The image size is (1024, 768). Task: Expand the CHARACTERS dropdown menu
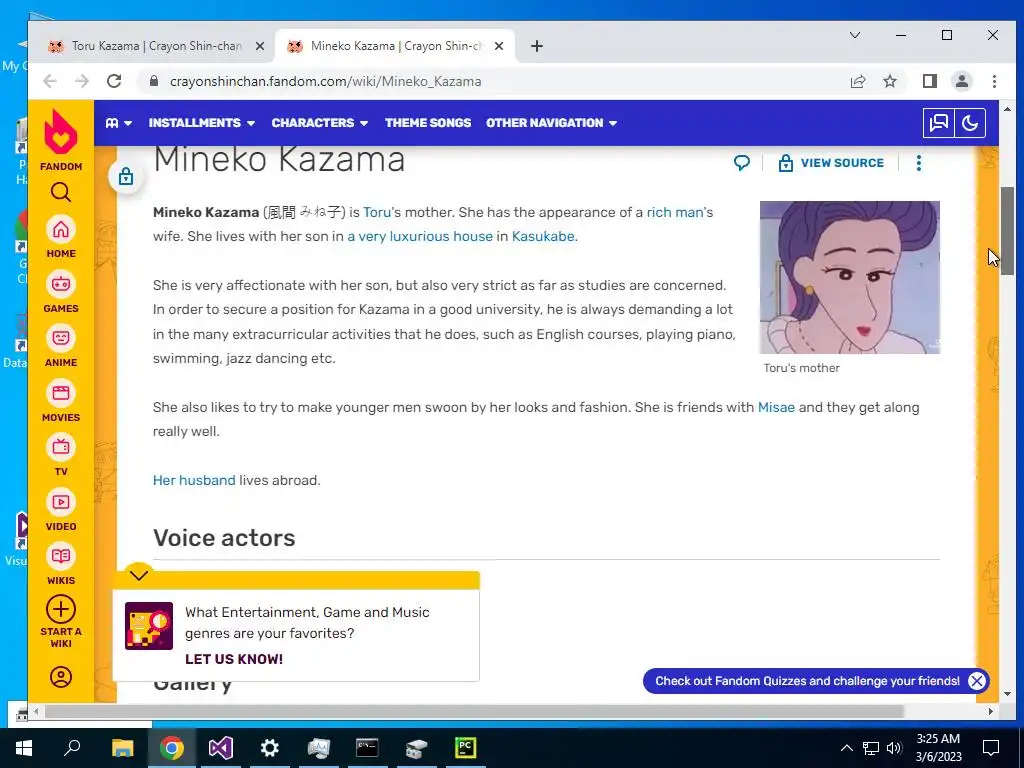point(320,123)
